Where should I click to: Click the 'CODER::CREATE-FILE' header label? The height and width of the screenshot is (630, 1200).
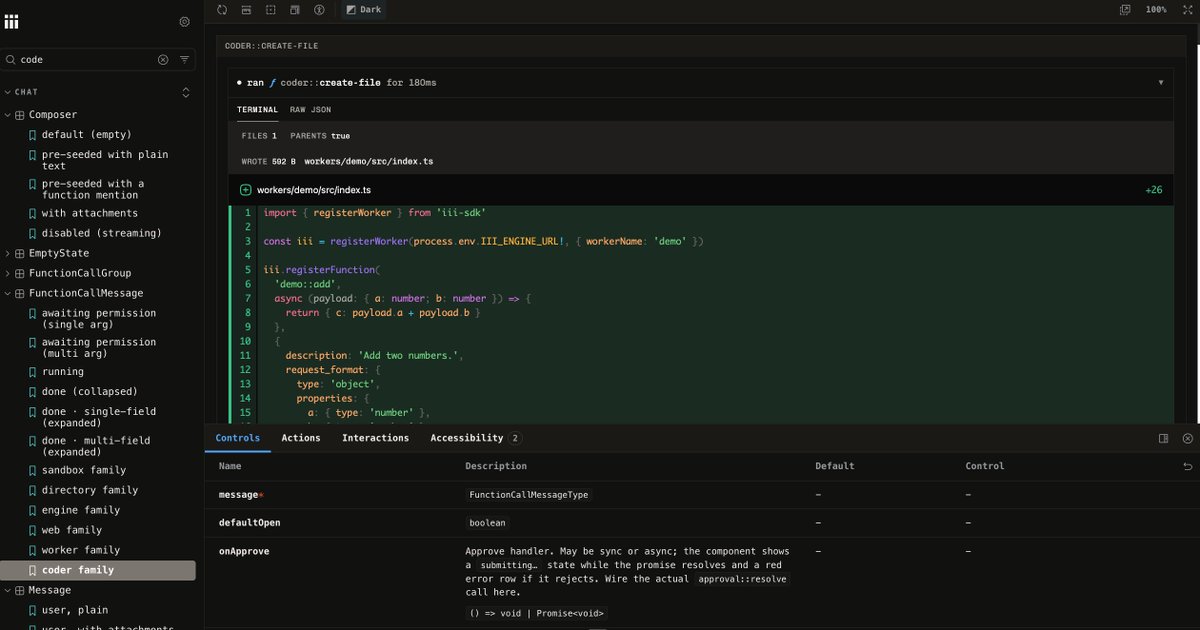(272, 46)
